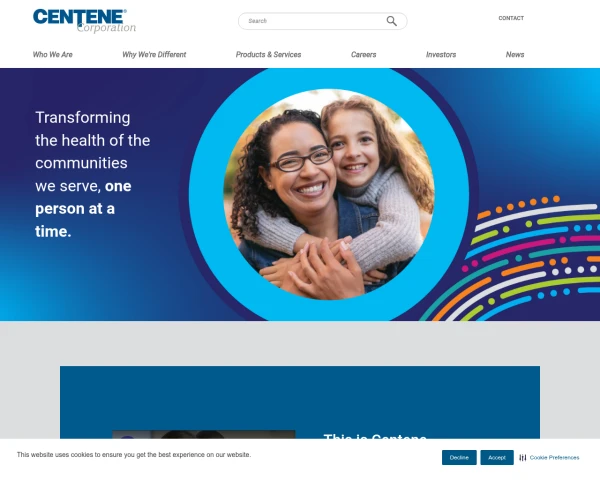Open the Who We Are menu

(53, 55)
